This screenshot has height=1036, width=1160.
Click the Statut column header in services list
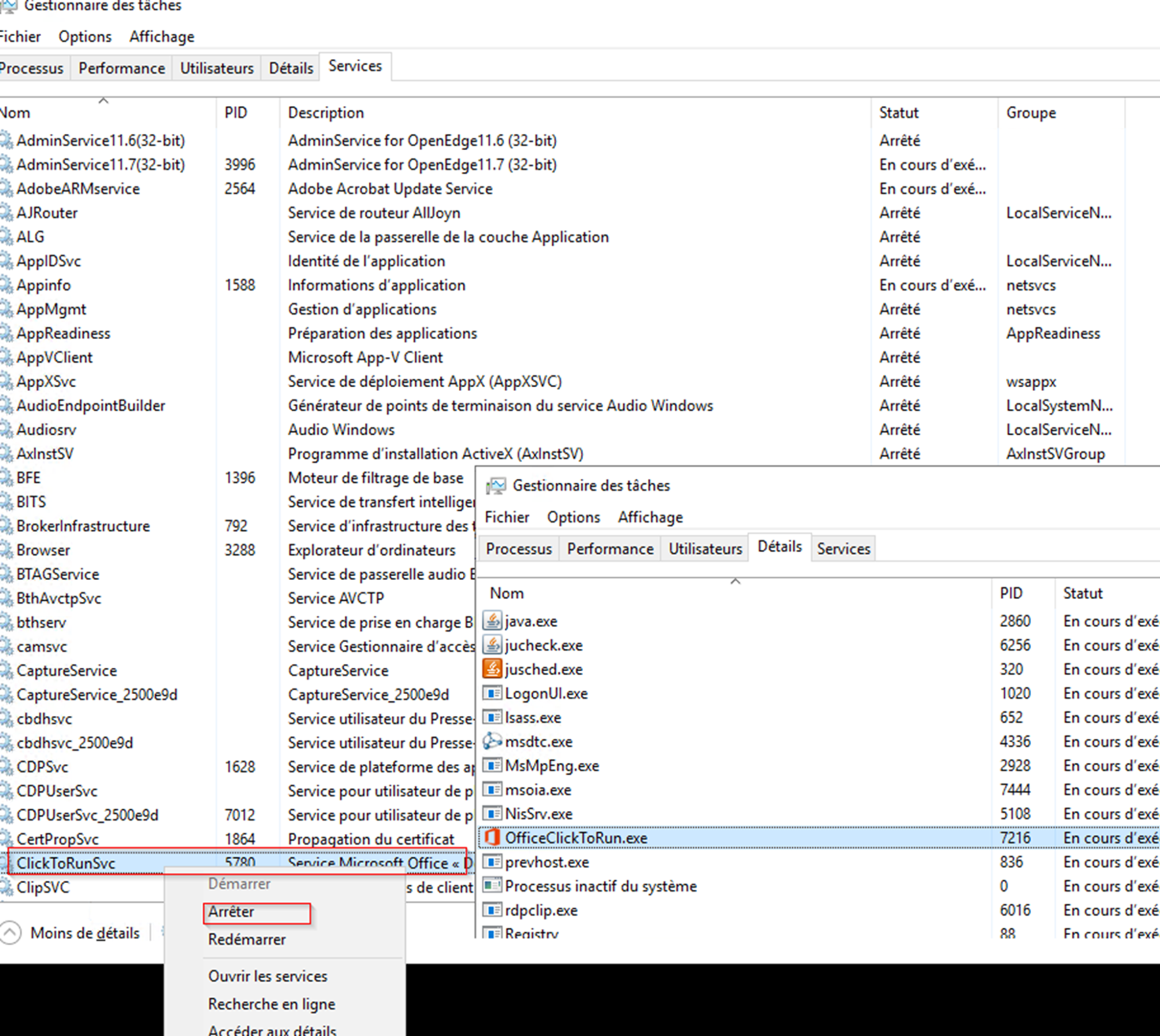(x=899, y=113)
